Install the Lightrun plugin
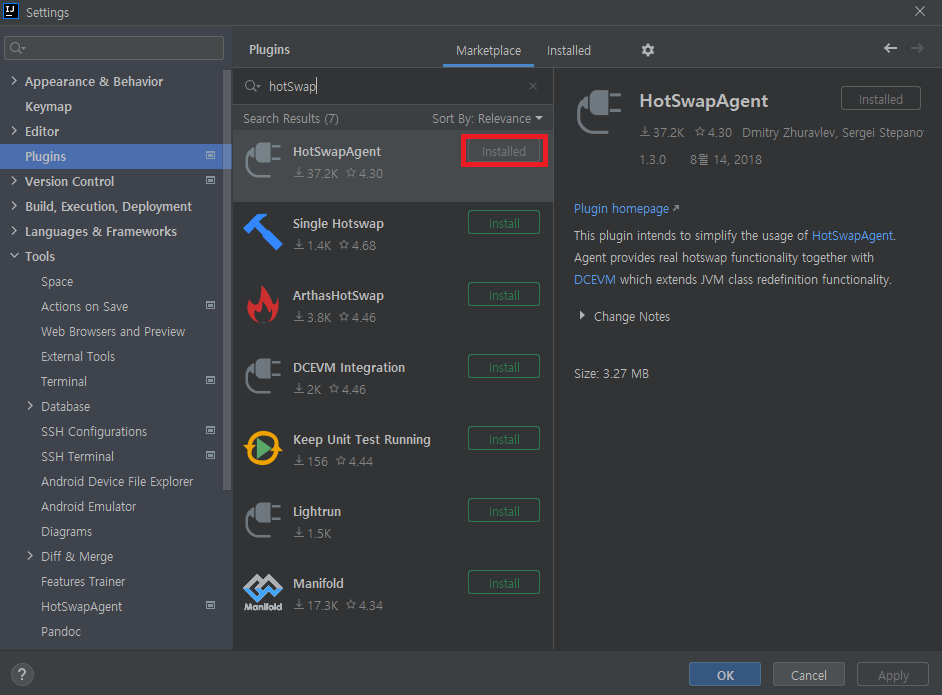Viewport: 942px width, 695px height. pos(503,511)
